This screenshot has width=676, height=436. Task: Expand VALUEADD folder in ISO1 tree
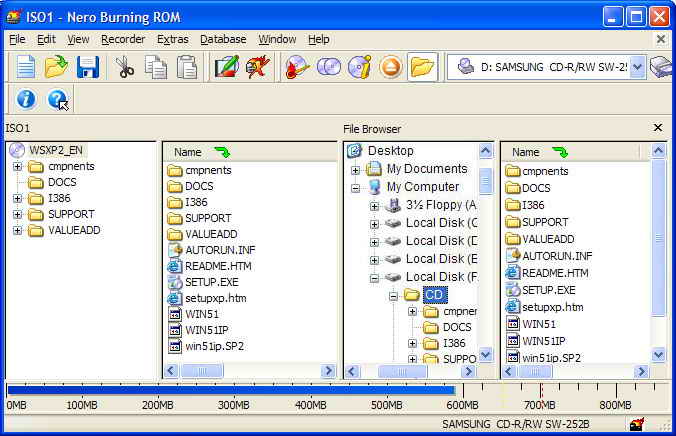point(17,230)
